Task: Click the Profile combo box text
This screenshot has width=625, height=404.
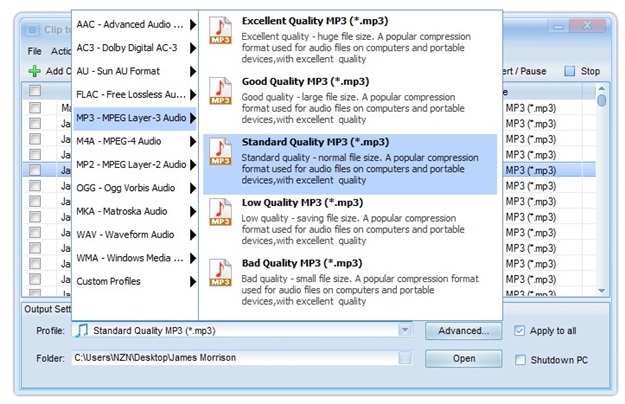Action: pos(154,331)
